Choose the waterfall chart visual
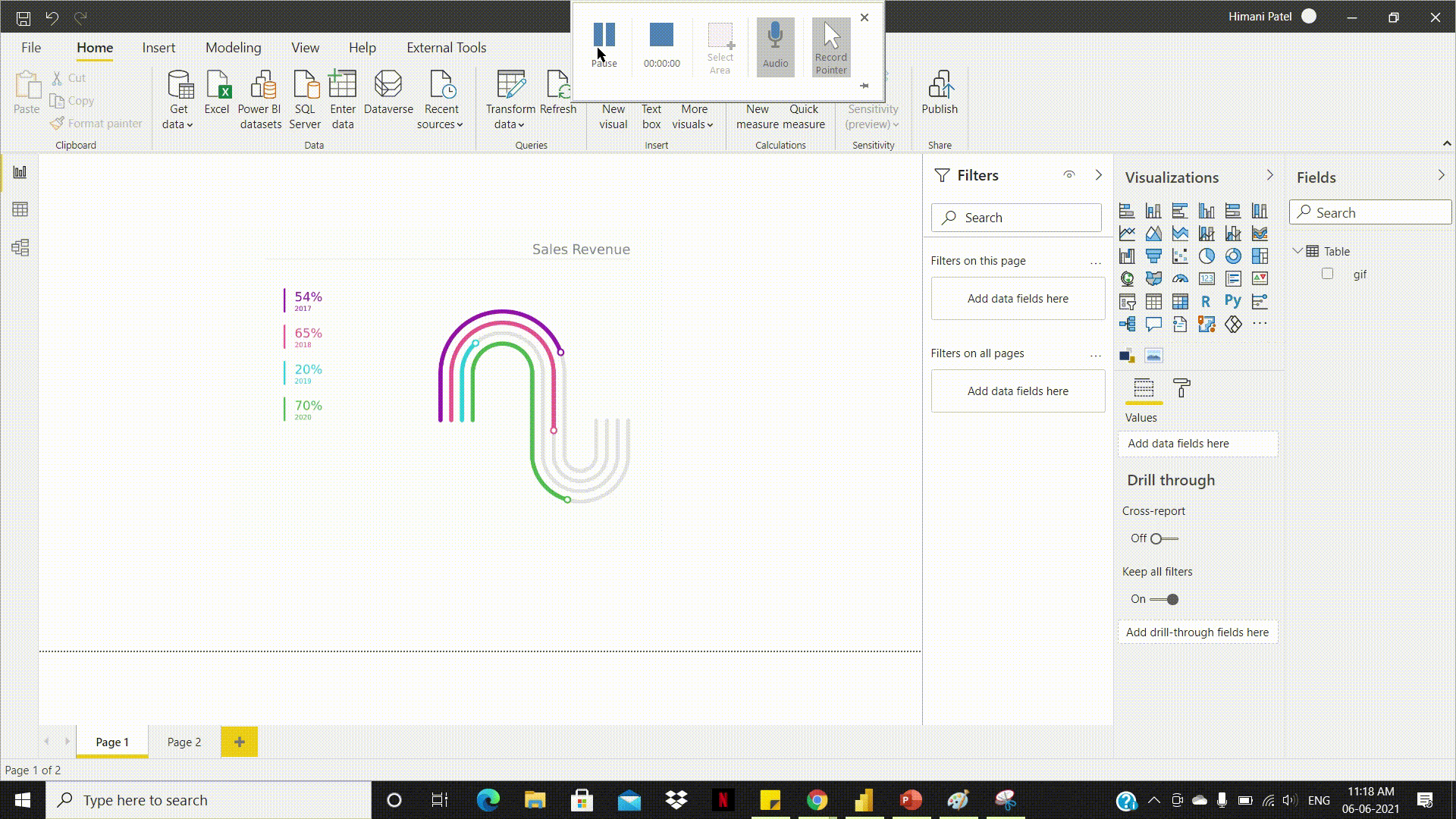1456x819 pixels. coord(1127,256)
